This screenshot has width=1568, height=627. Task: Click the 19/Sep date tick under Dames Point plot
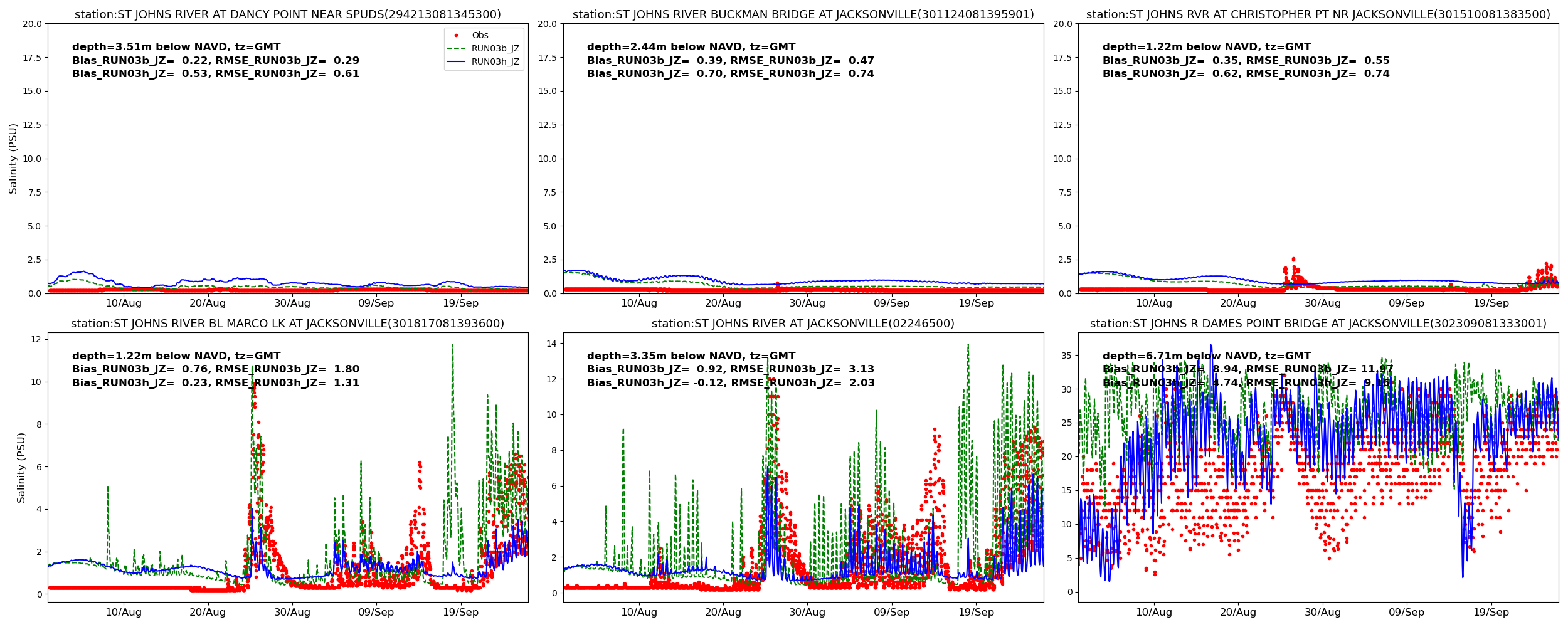[x=1491, y=613]
